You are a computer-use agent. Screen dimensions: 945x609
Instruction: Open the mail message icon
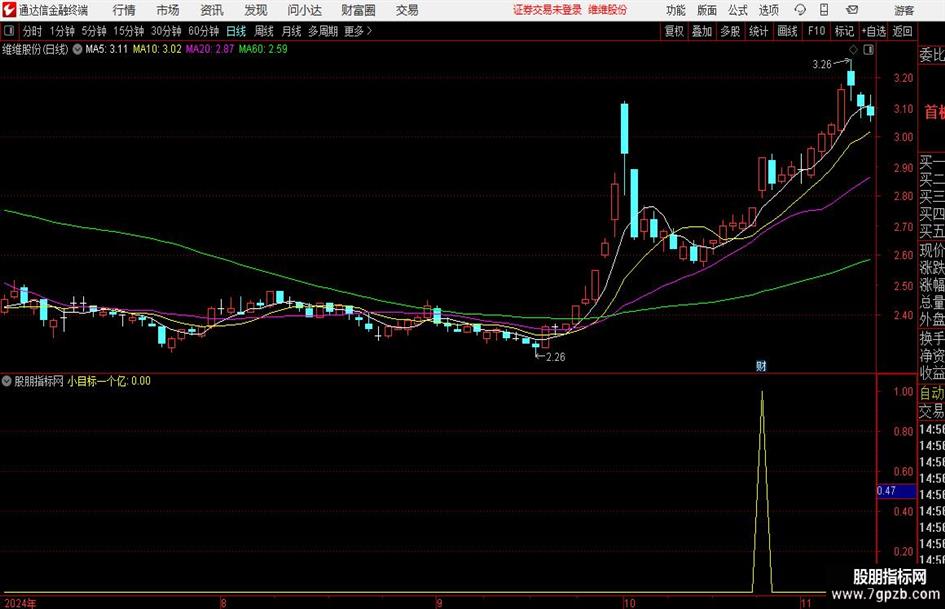pyautogui.click(x=852, y=10)
